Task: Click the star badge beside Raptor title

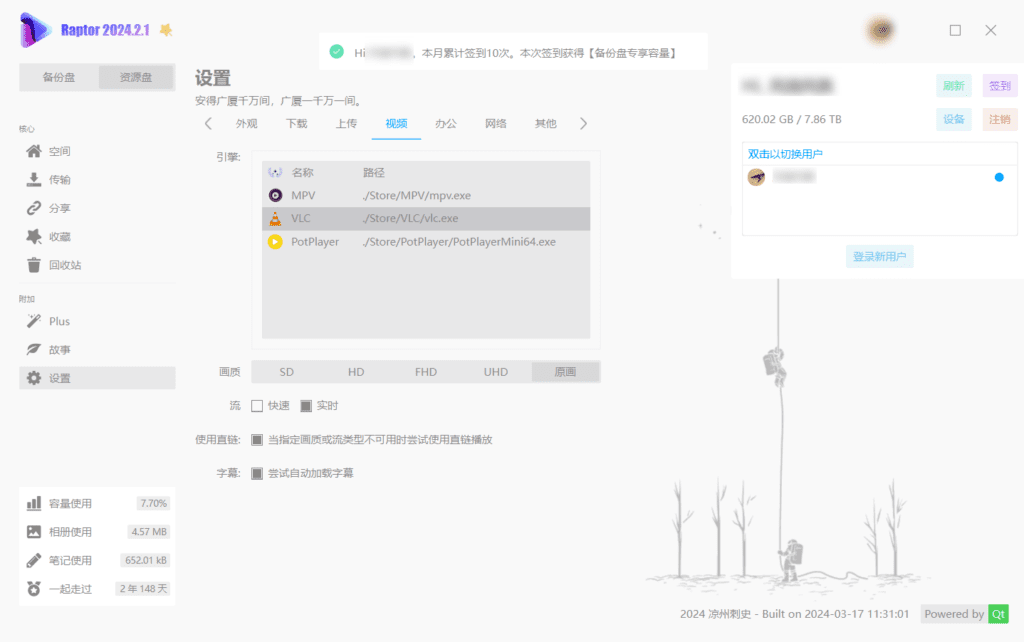Action: [166, 30]
